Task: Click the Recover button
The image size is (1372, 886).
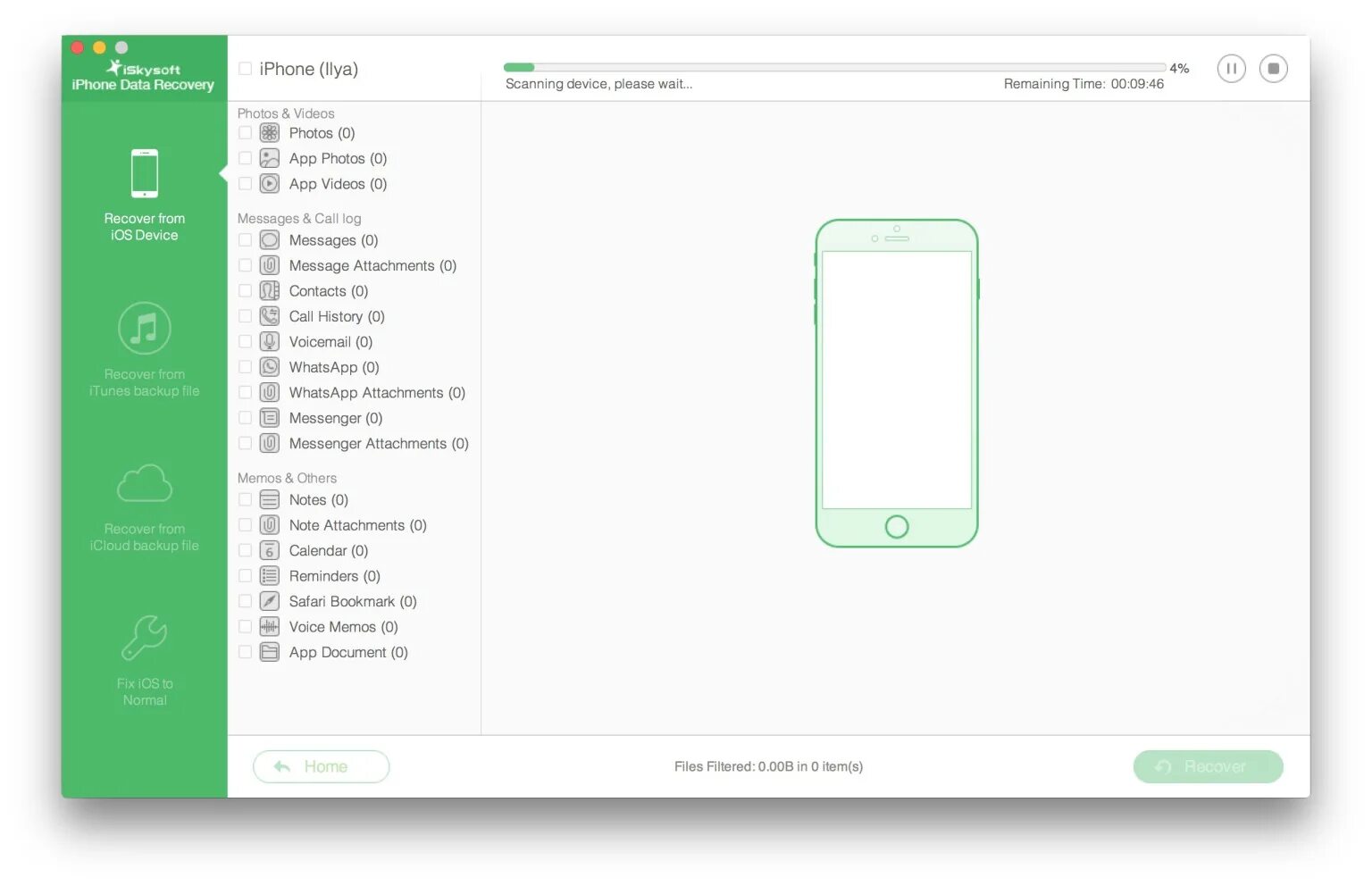Action: 1209,767
